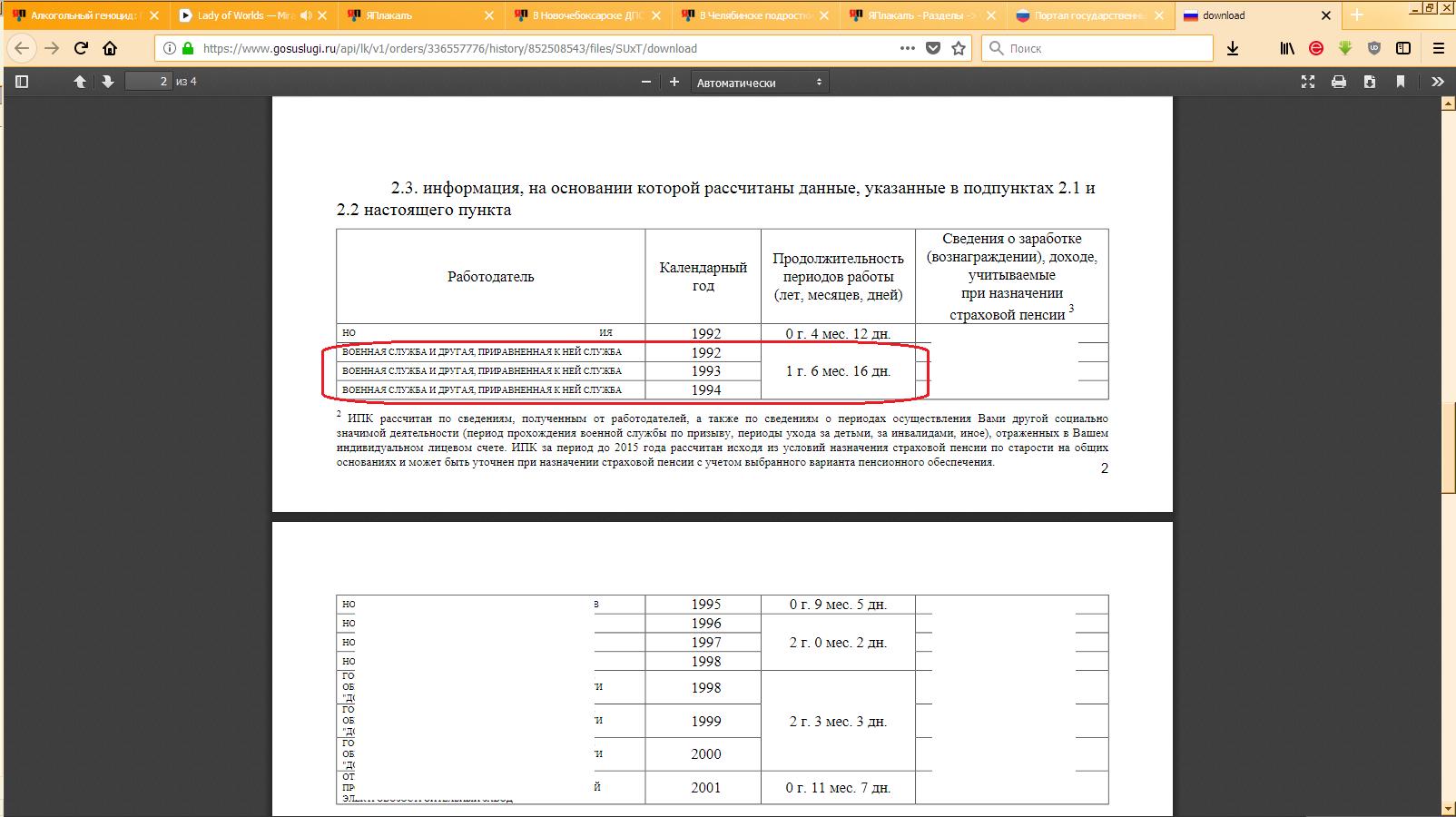
Task: Click the vertical scrollbar thumb
Action: pyautogui.click(x=1447, y=447)
